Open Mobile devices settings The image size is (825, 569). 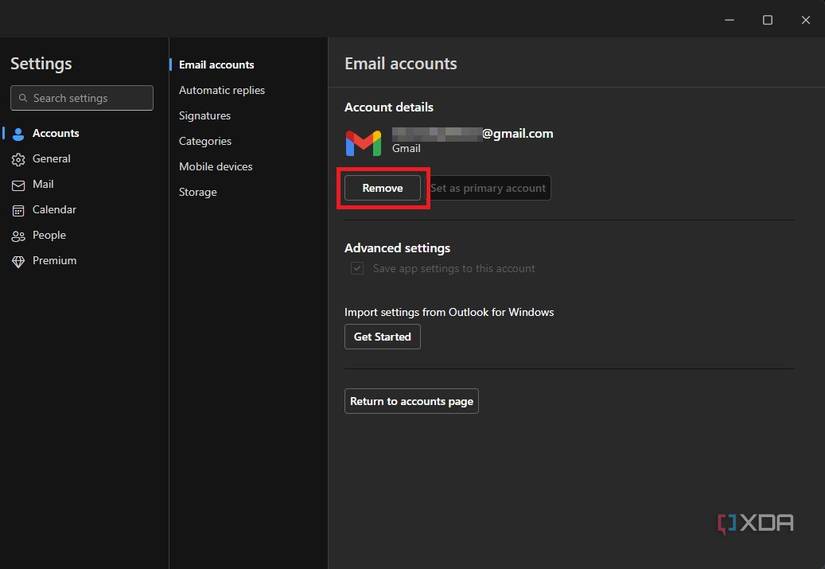(215, 167)
